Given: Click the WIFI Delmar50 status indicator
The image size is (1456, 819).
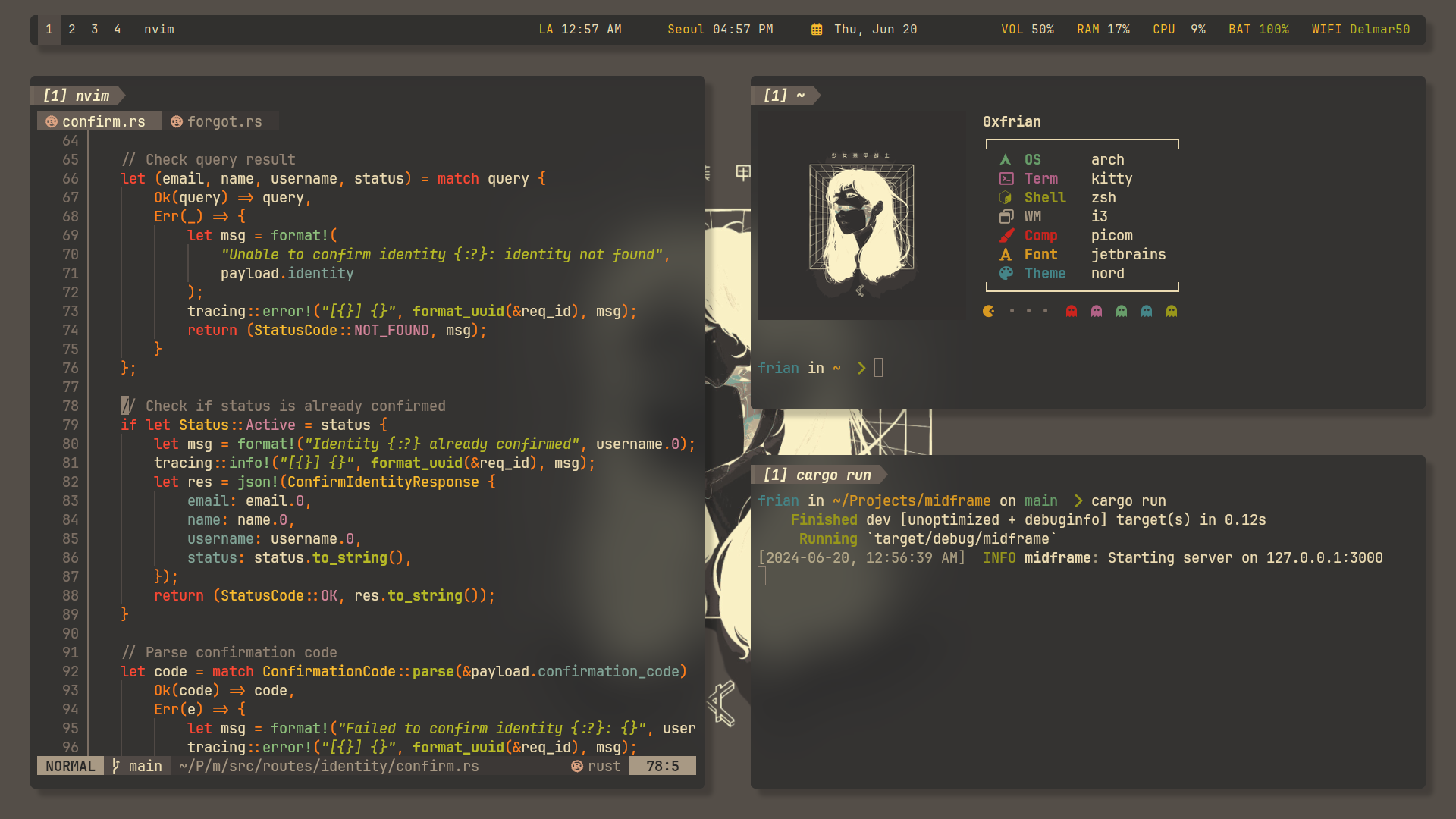Looking at the screenshot, I should tap(1360, 30).
